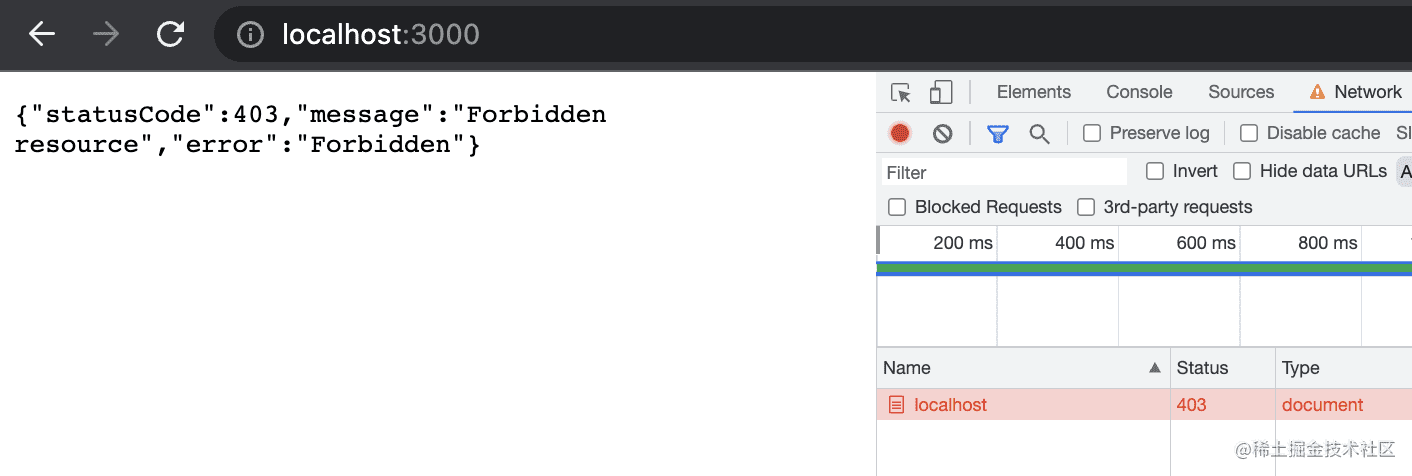1412x476 pixels.
Task: Enable Preserve log checkbox
Action: pos(1092,133)
